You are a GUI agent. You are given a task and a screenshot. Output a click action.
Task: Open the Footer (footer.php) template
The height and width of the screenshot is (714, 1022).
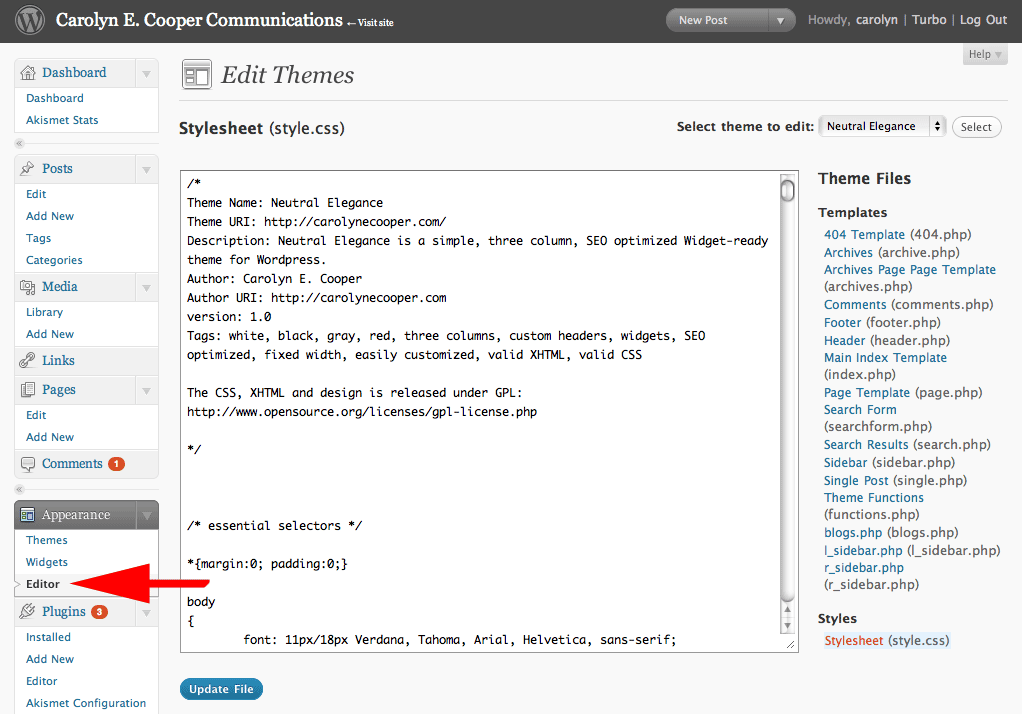coord(842,322)
